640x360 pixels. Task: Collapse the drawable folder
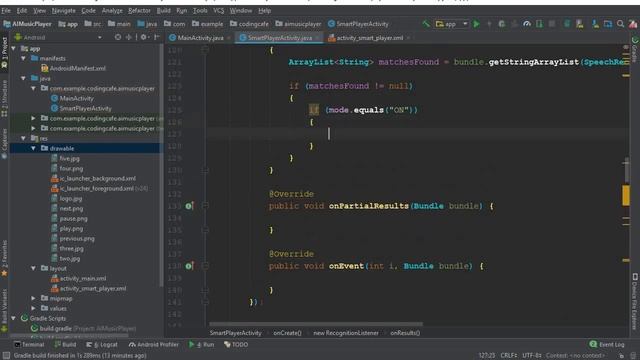pyautogui.click(x=33, y=149)
